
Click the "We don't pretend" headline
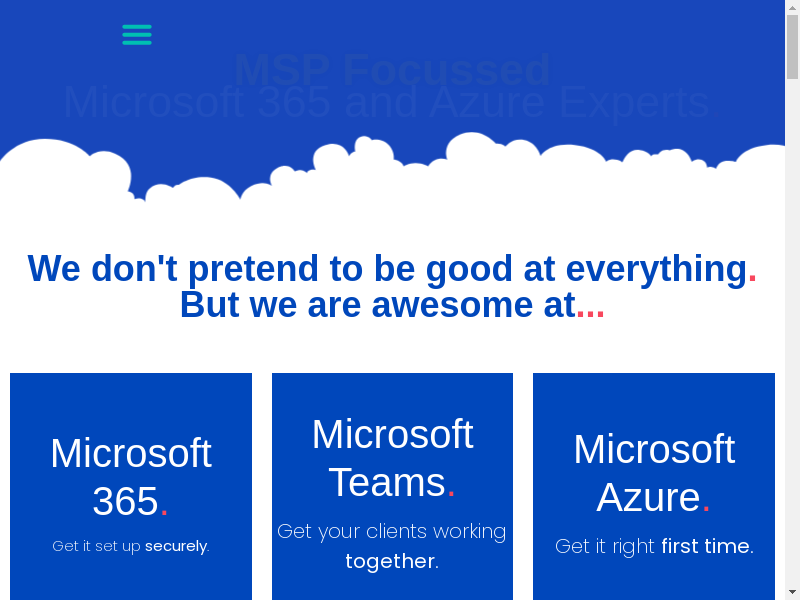(x=387, y=269)
